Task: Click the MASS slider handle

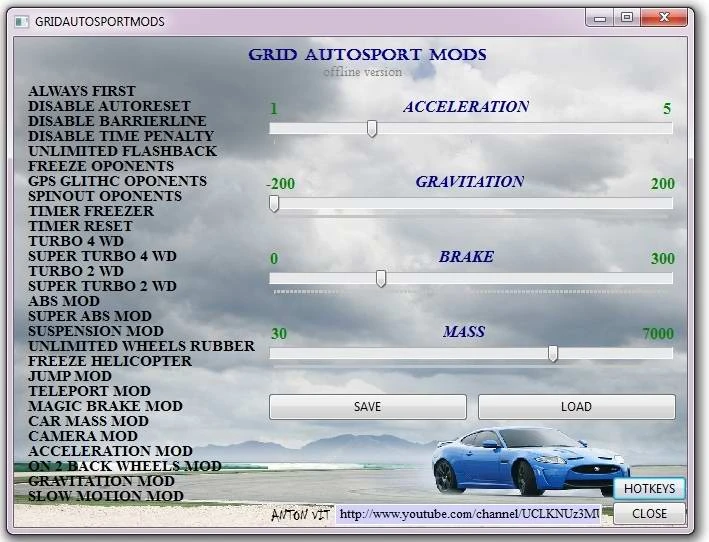Action: coord(553,353)
